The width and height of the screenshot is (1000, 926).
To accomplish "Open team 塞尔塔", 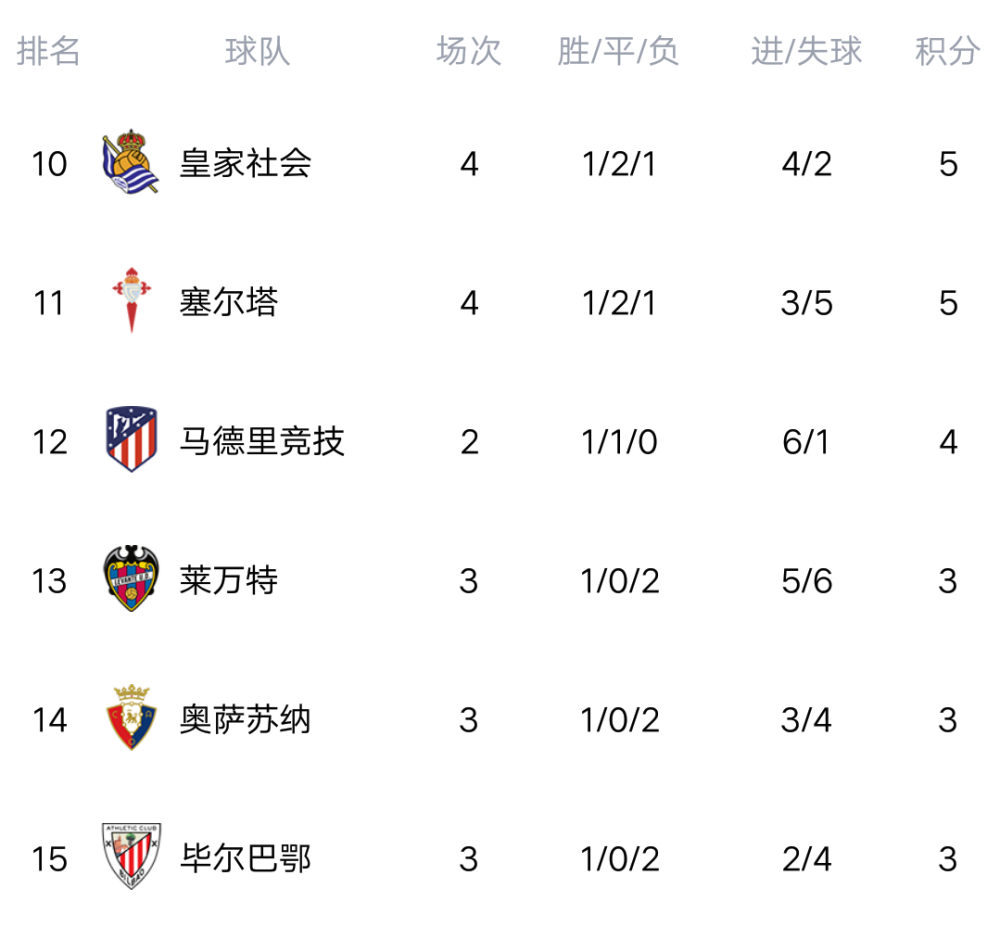I will tap(229, 302).
